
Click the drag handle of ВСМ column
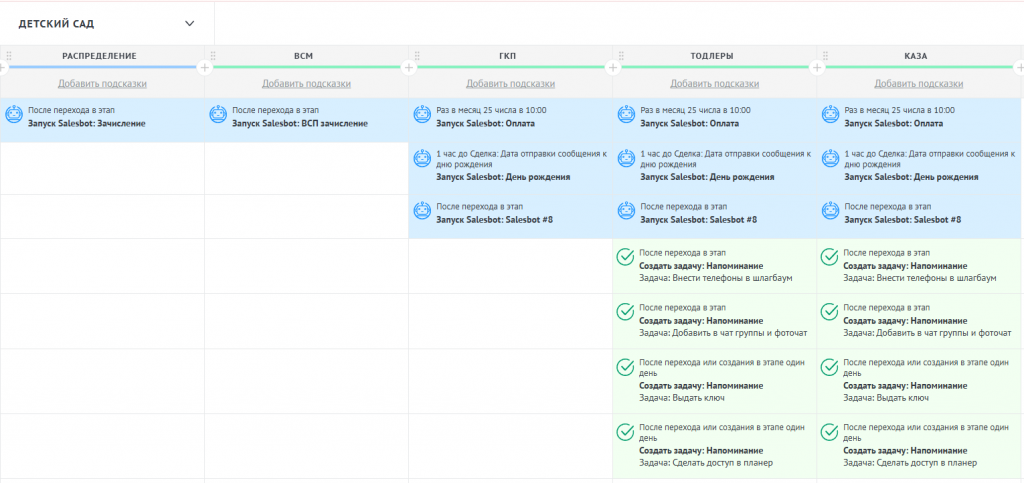click(x=214, y=56)
